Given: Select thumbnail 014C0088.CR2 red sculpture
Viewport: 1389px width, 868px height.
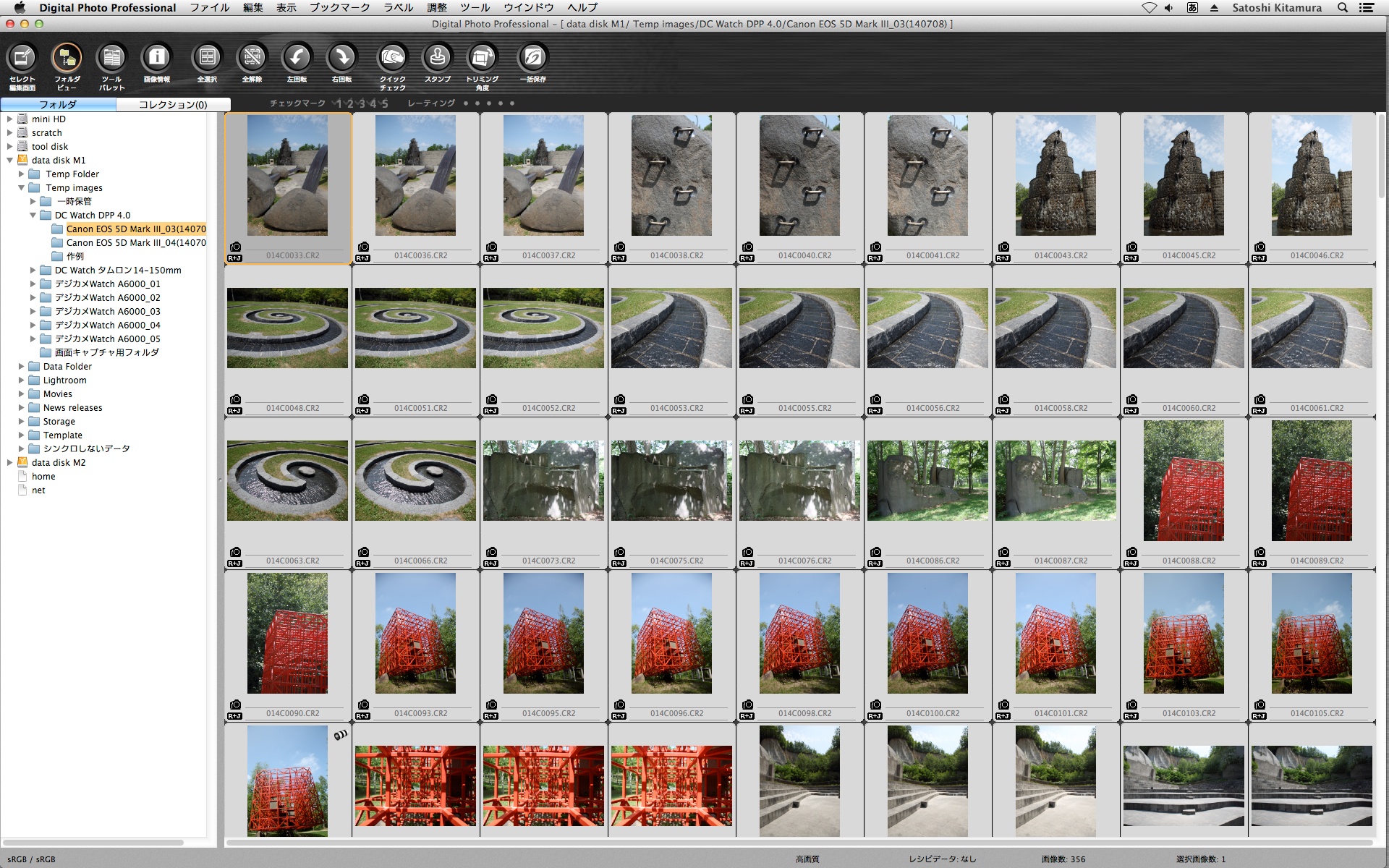Looking at the screenshot, I should pos(1184,481).
